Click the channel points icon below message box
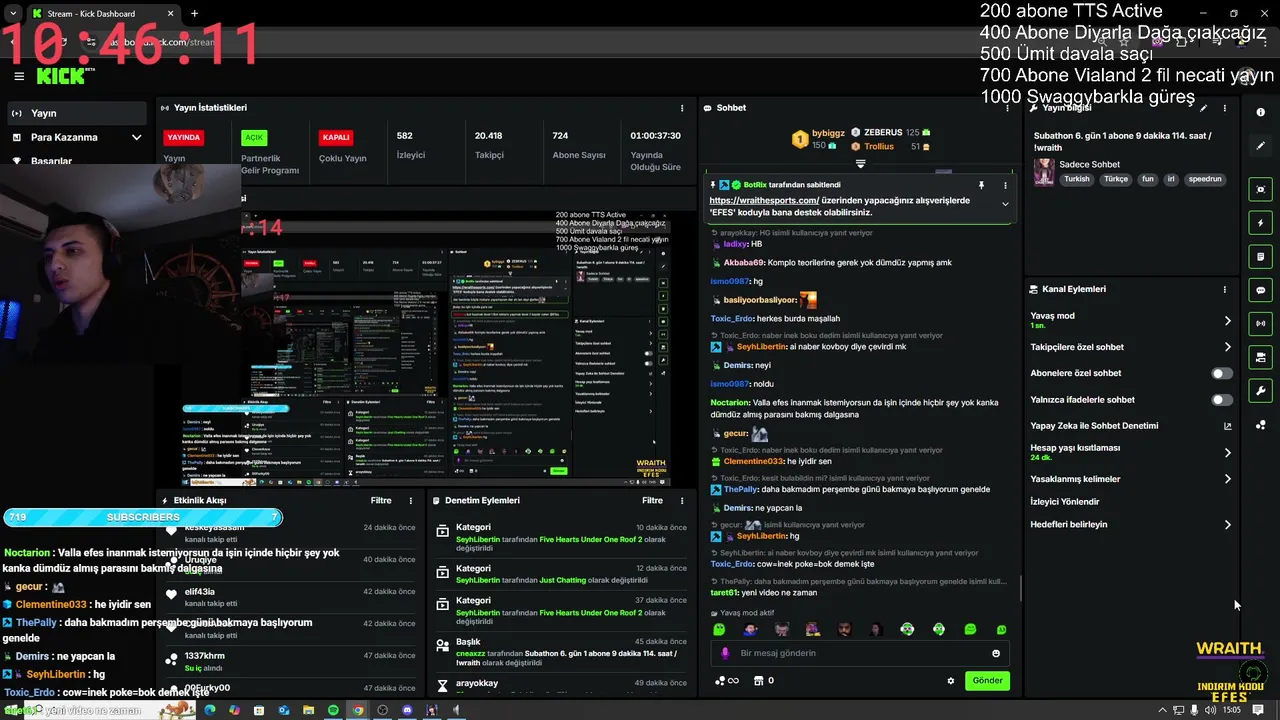Screen dimensions: 1280x720 coord(726,681)
